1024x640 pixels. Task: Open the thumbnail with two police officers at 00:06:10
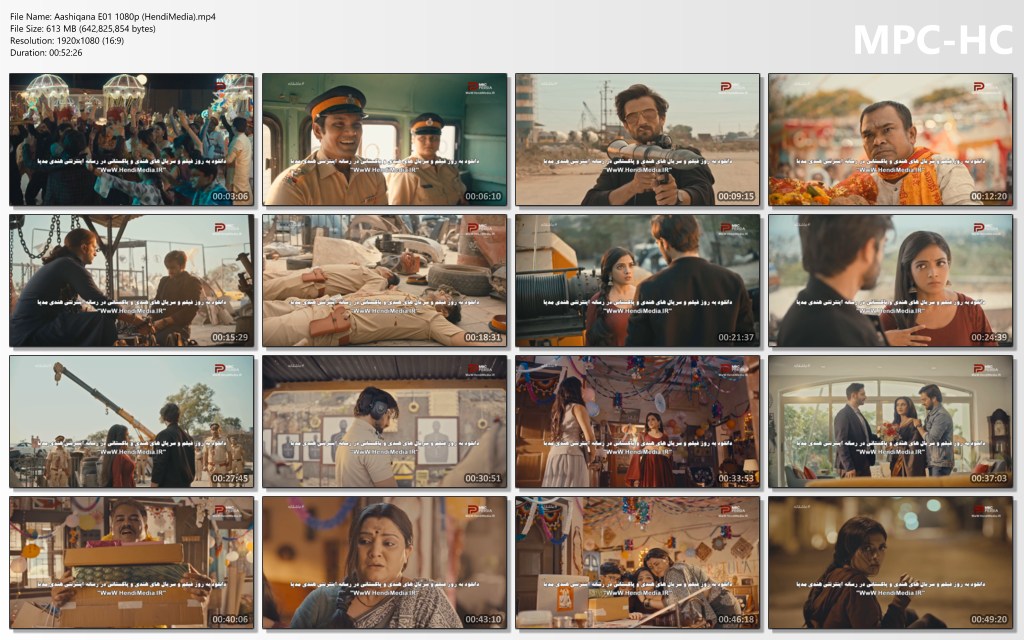385,140
